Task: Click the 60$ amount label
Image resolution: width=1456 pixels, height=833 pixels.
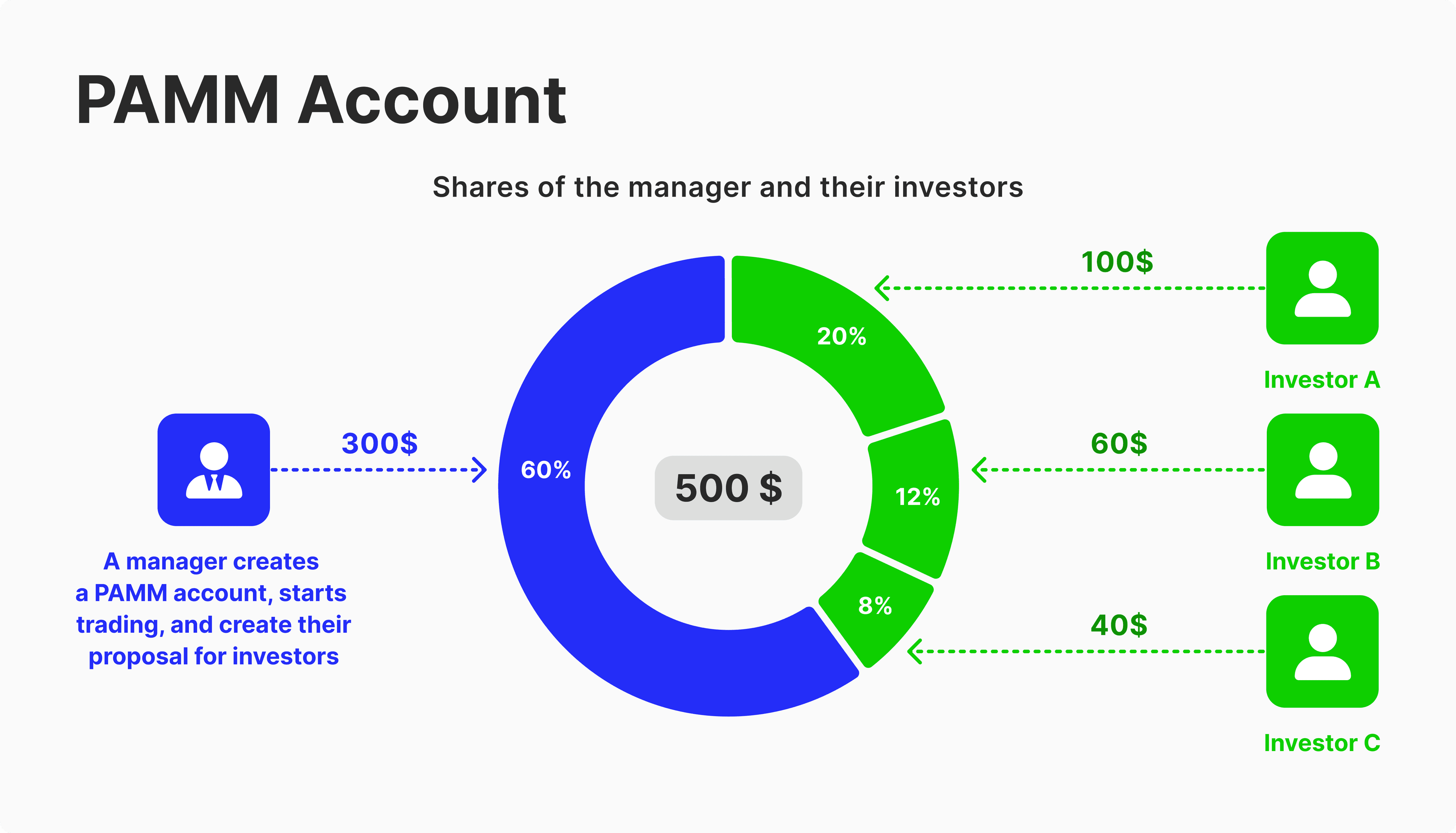Action: tap(1119, 443)
